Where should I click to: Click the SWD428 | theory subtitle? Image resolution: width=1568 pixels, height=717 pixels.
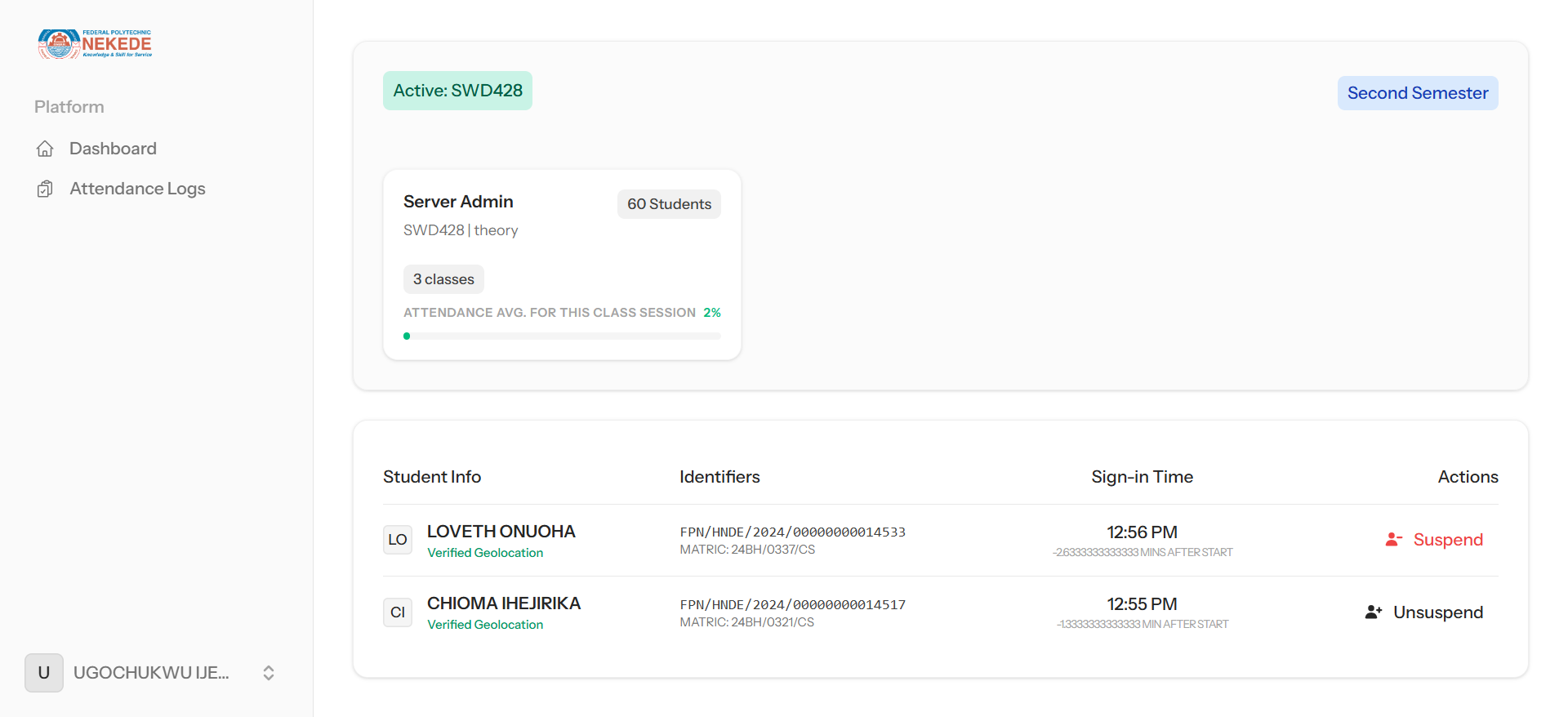[461, 230]
